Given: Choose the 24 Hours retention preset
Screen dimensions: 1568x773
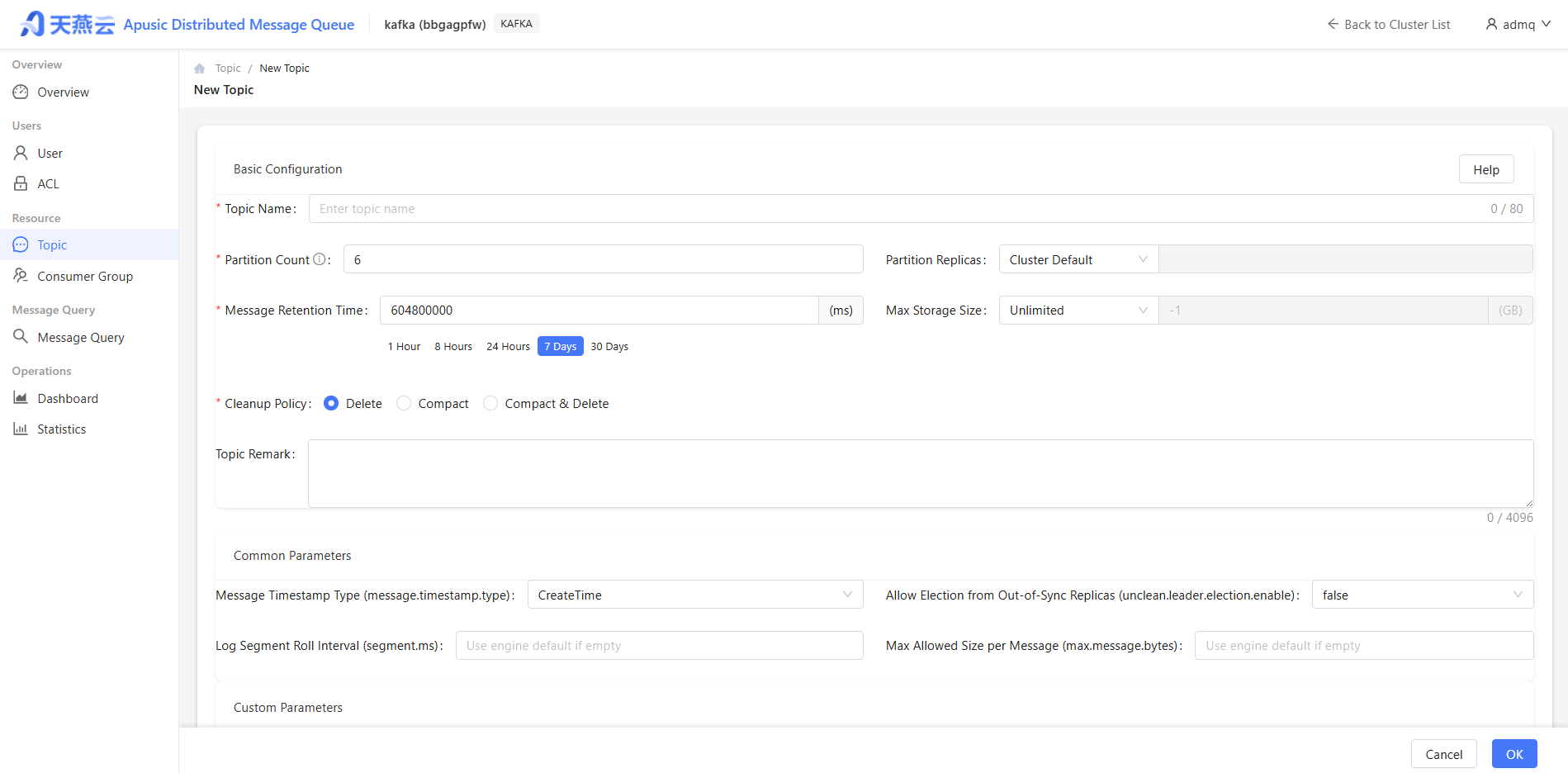Looking at the screenshot, I should [x=508, y=346].
